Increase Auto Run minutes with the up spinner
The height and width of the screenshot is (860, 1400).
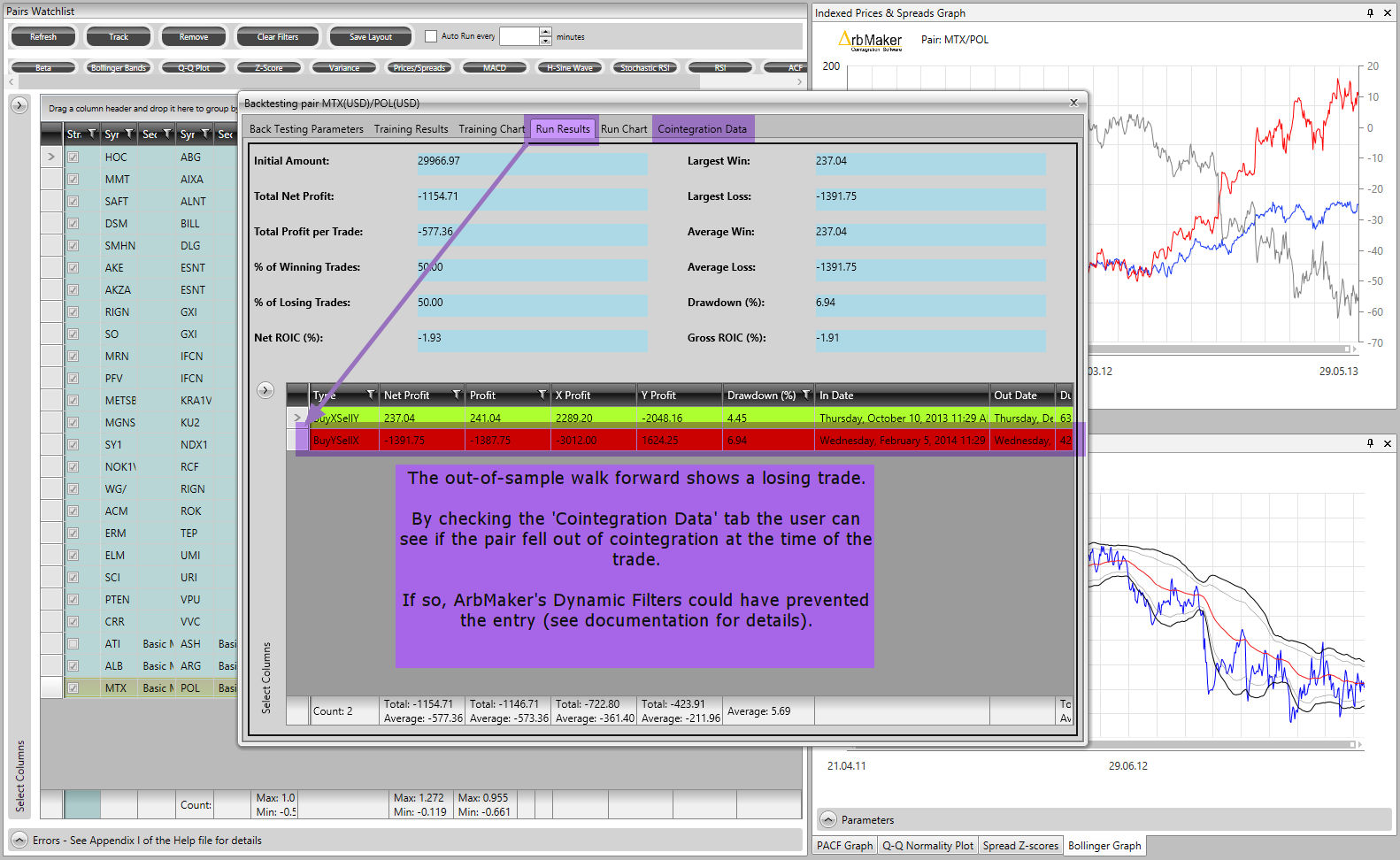coord(546,32)
